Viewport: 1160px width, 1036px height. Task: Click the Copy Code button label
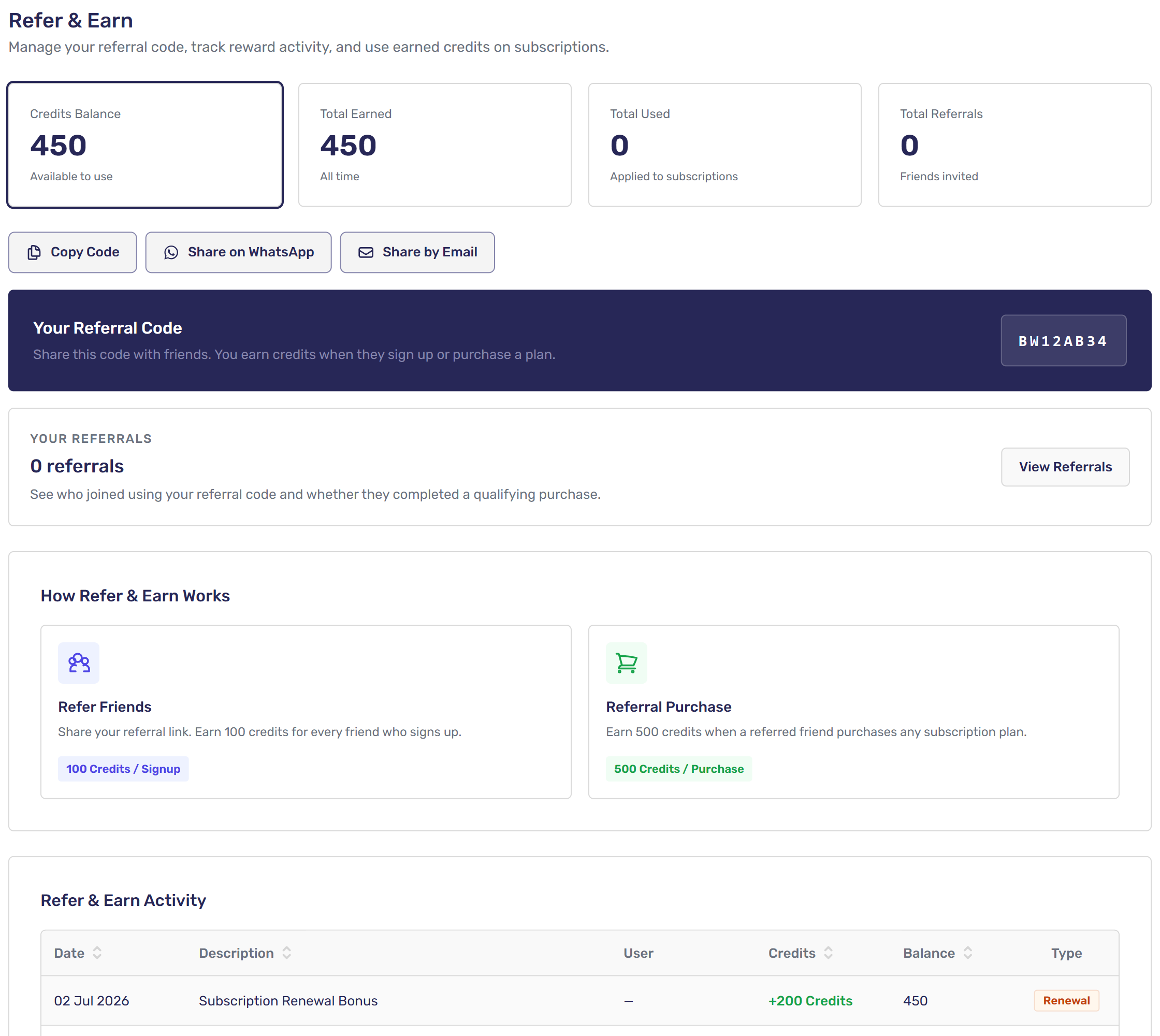pos(85,252)
